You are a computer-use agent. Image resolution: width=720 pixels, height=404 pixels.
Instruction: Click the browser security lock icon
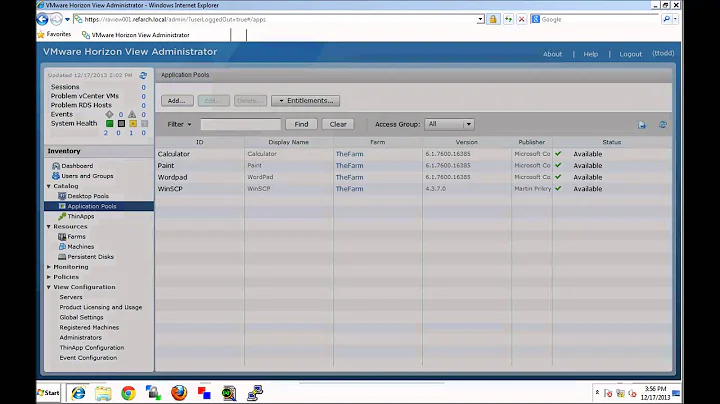tap(493, 19)
